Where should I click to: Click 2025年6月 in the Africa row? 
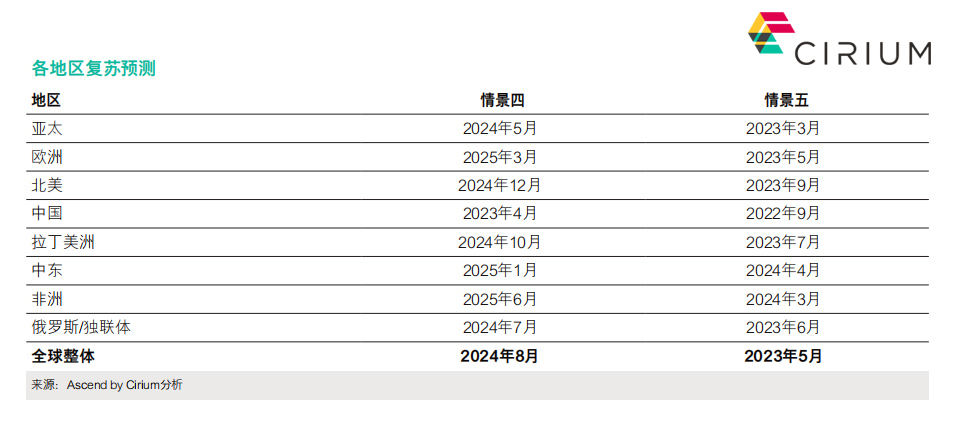tap(500, 300)
